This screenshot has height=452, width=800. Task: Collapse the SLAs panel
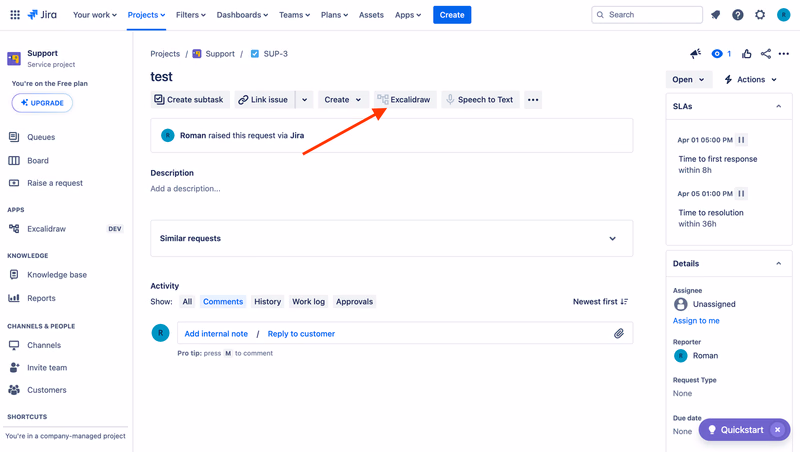pyautogui.click(x=779, y=106)
